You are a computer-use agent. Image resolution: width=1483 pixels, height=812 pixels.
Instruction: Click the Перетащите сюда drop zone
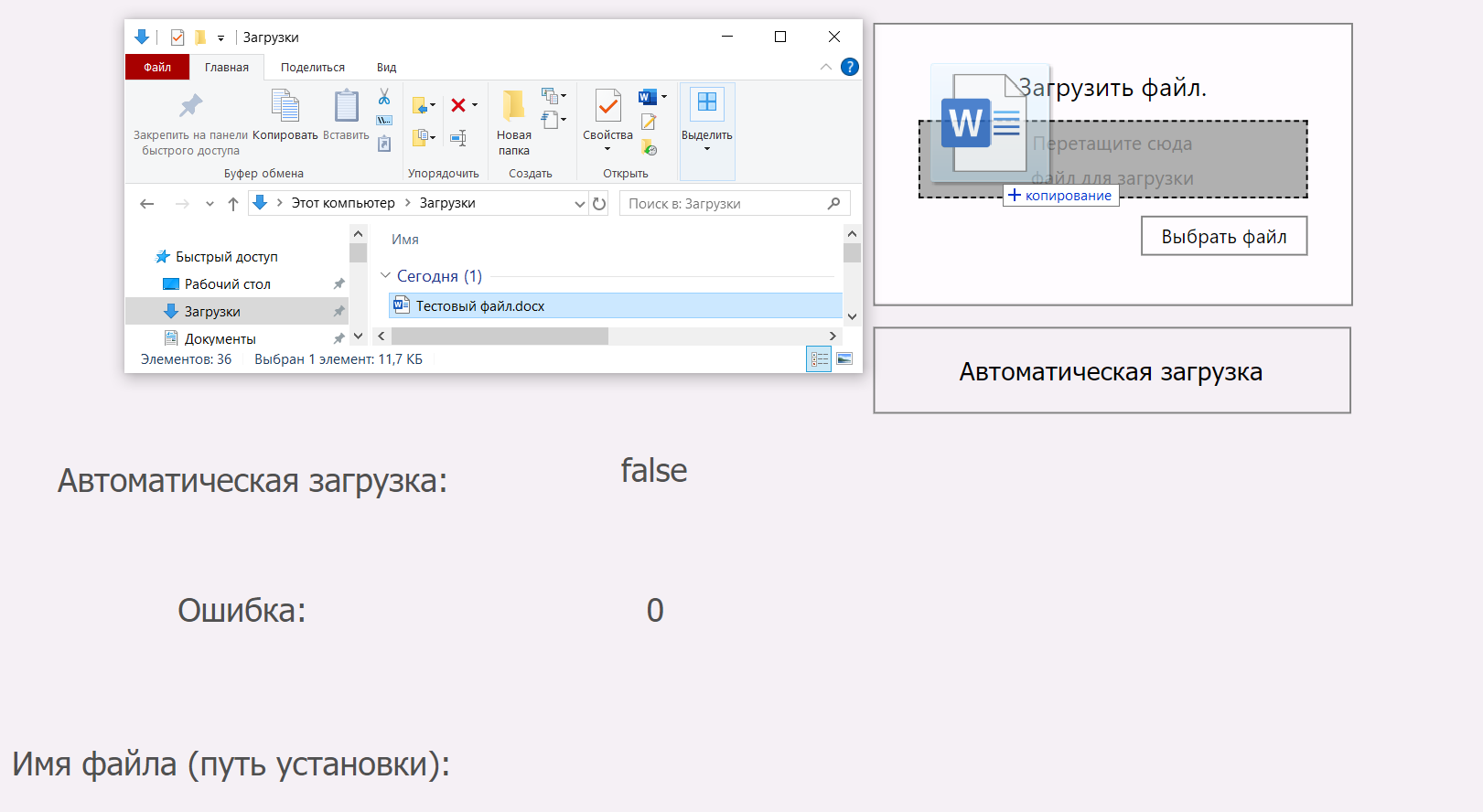coord(1113,160)
